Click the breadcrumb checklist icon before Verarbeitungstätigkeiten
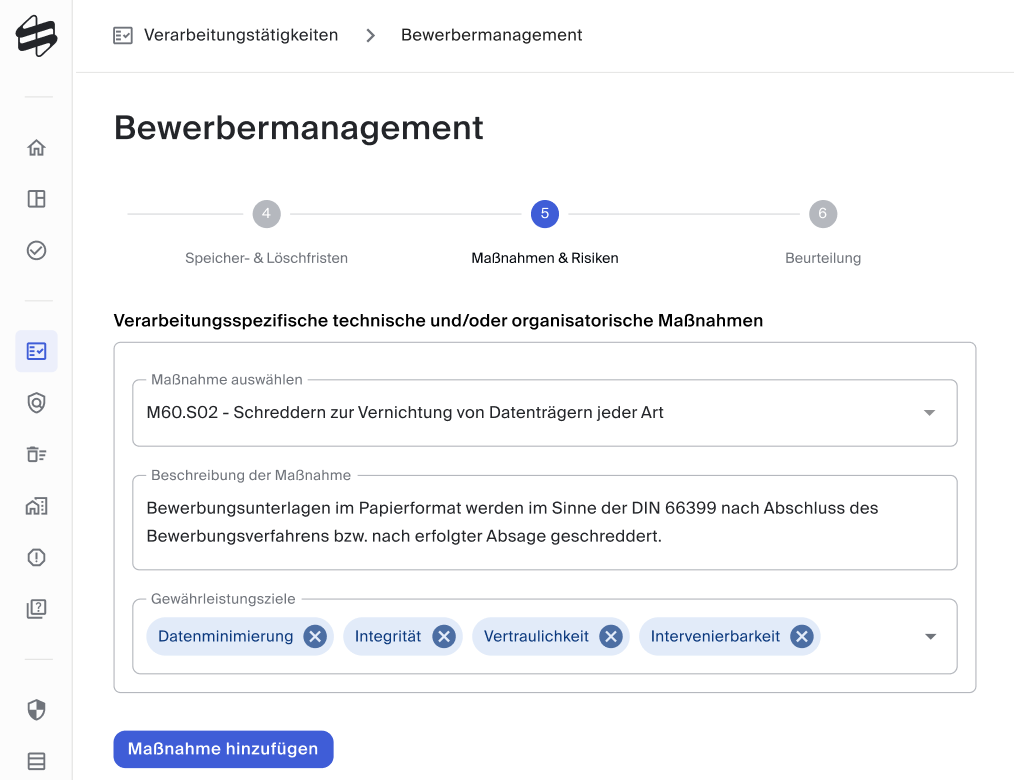 (x=123, y=35)
